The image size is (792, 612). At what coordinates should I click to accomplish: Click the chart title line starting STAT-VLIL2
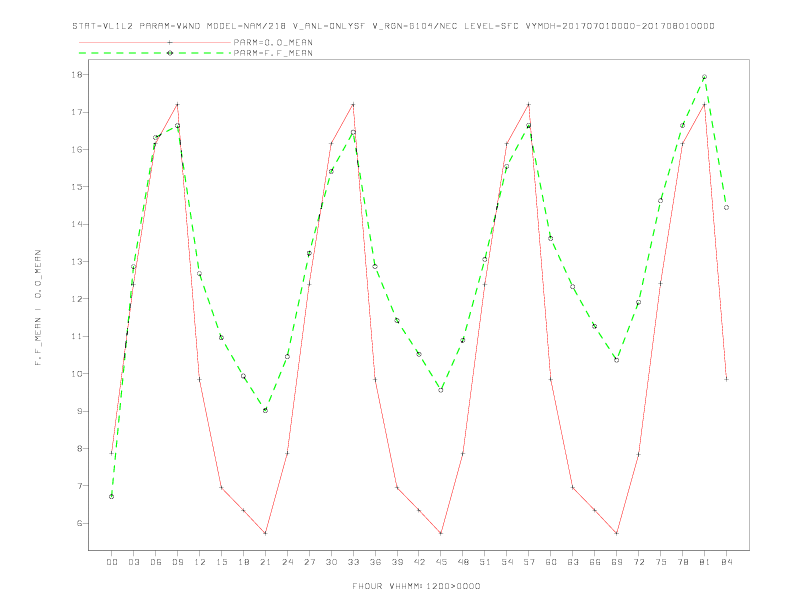coord(393,26)
